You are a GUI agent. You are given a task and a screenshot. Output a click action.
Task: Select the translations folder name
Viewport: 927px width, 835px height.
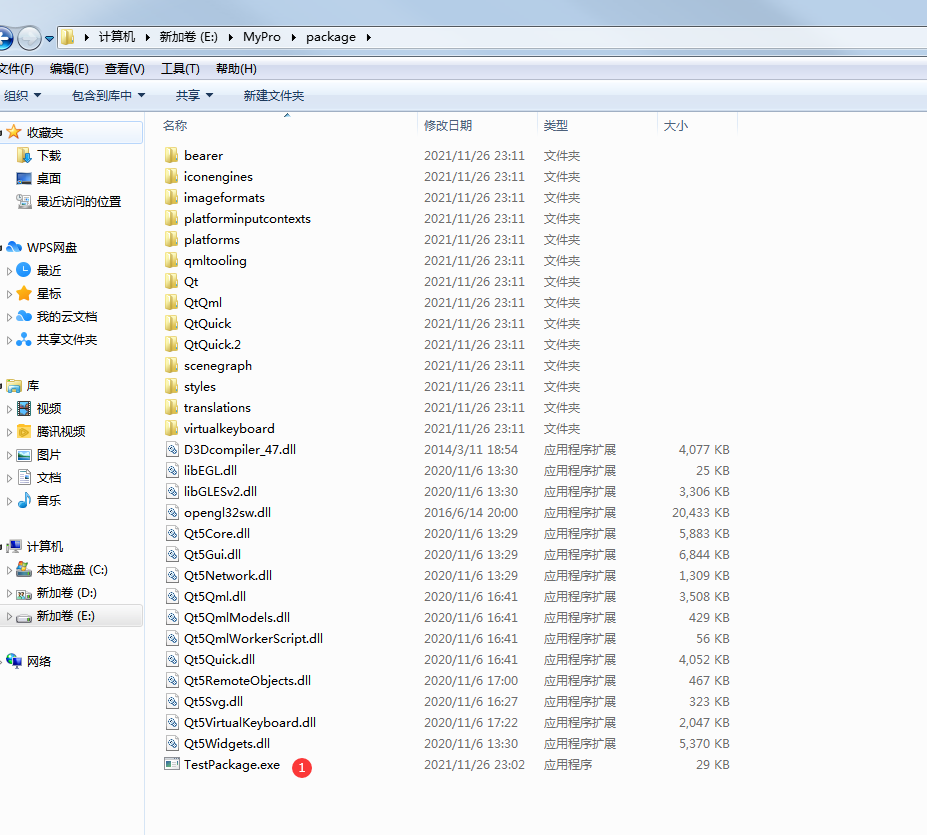click(217, 407)
